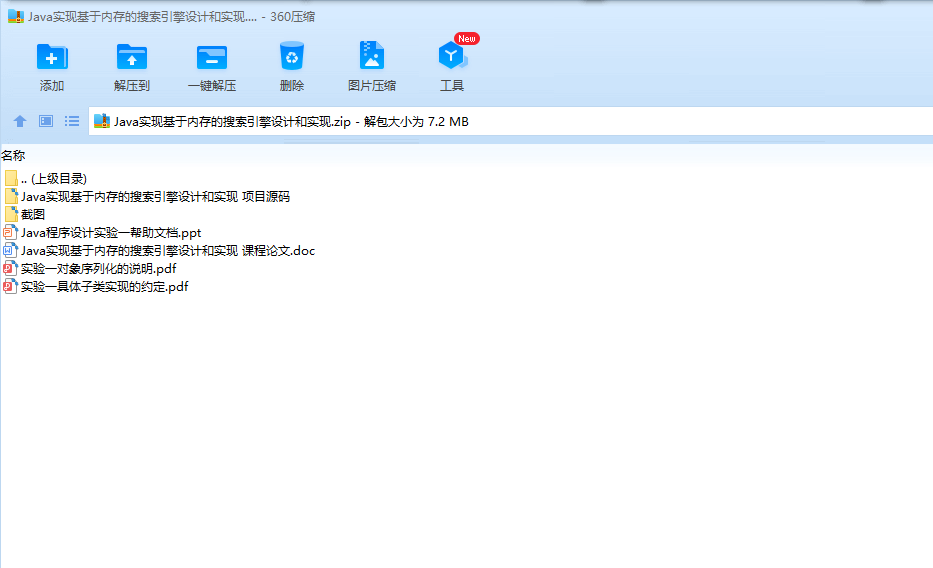Go up one directory with up arrow
The height and width of the screenshot is (568, 933).
[x=20, y=121]
